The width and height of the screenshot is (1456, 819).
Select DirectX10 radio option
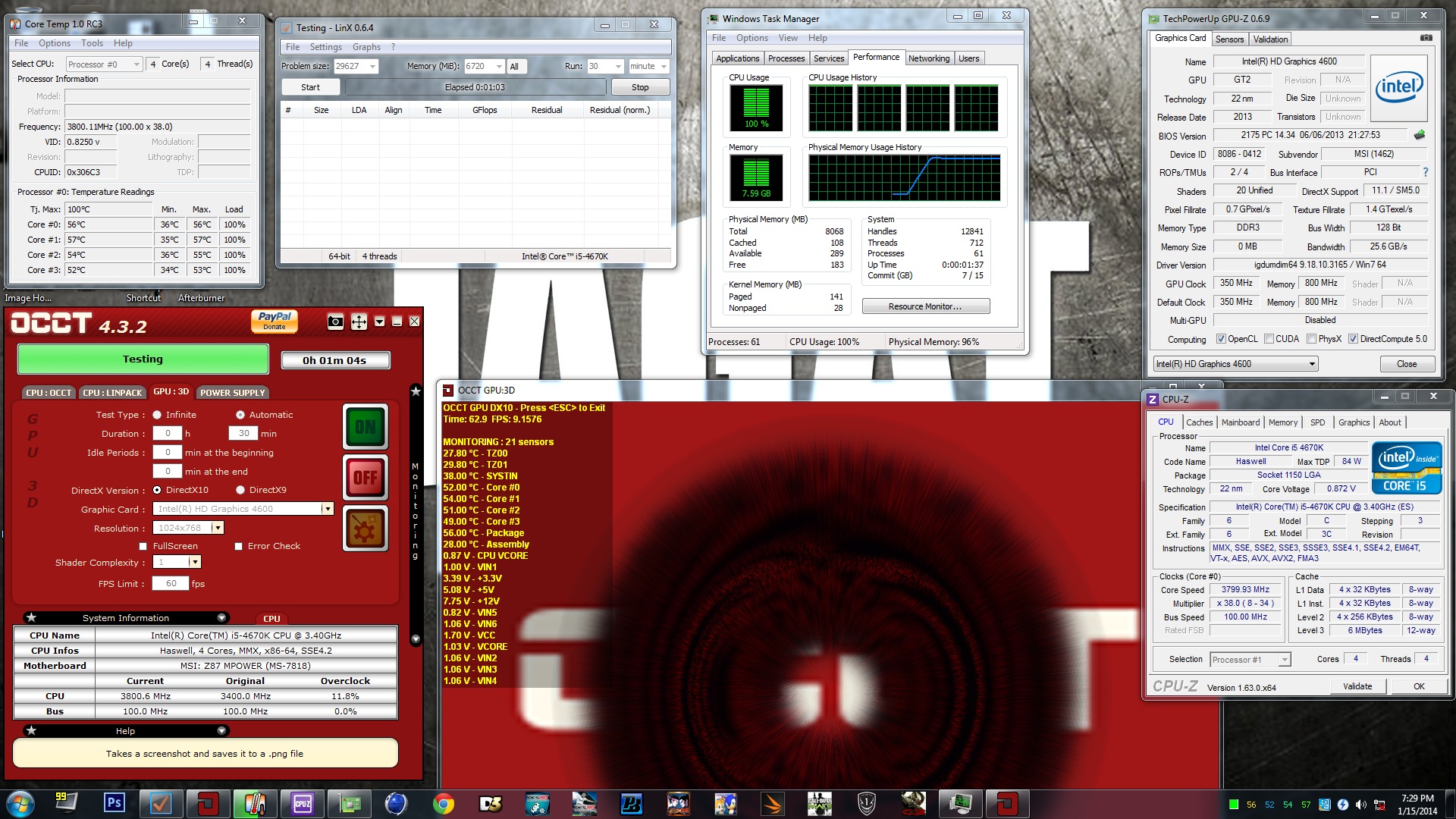pos(157,490)
